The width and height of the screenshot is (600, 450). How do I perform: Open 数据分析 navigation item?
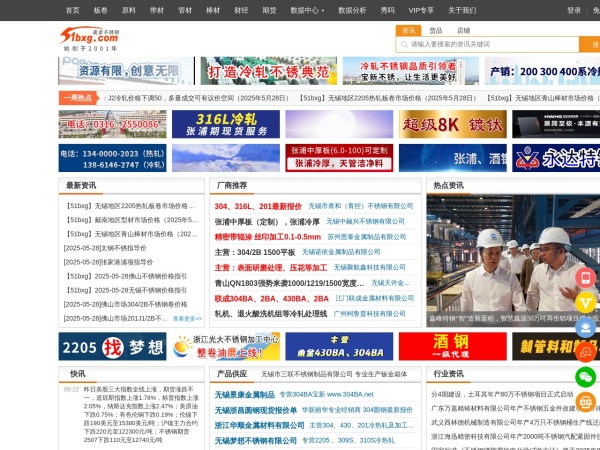pyautogui.click(x=352, y=10)
